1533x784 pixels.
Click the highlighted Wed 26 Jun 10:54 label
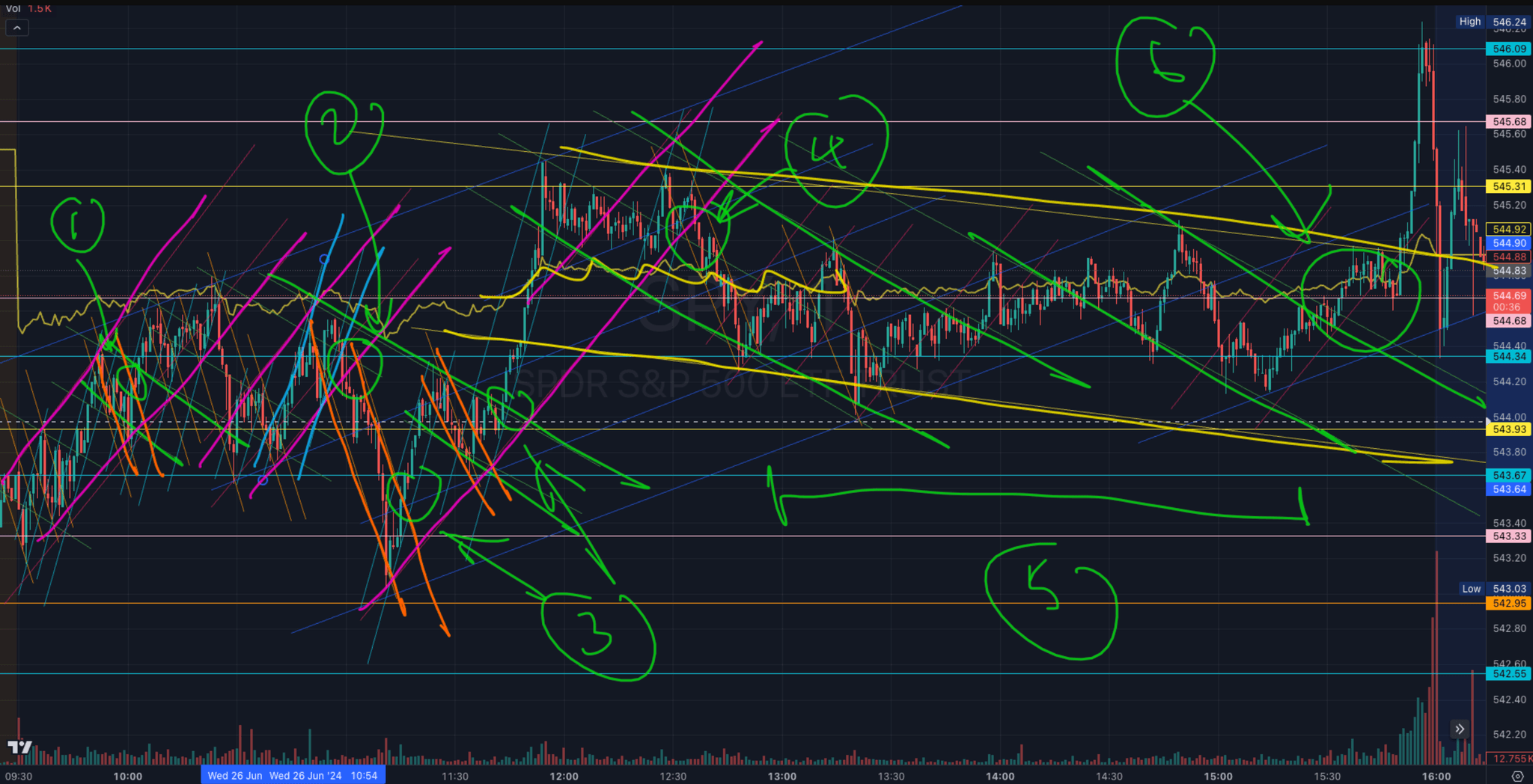point(323,776)
